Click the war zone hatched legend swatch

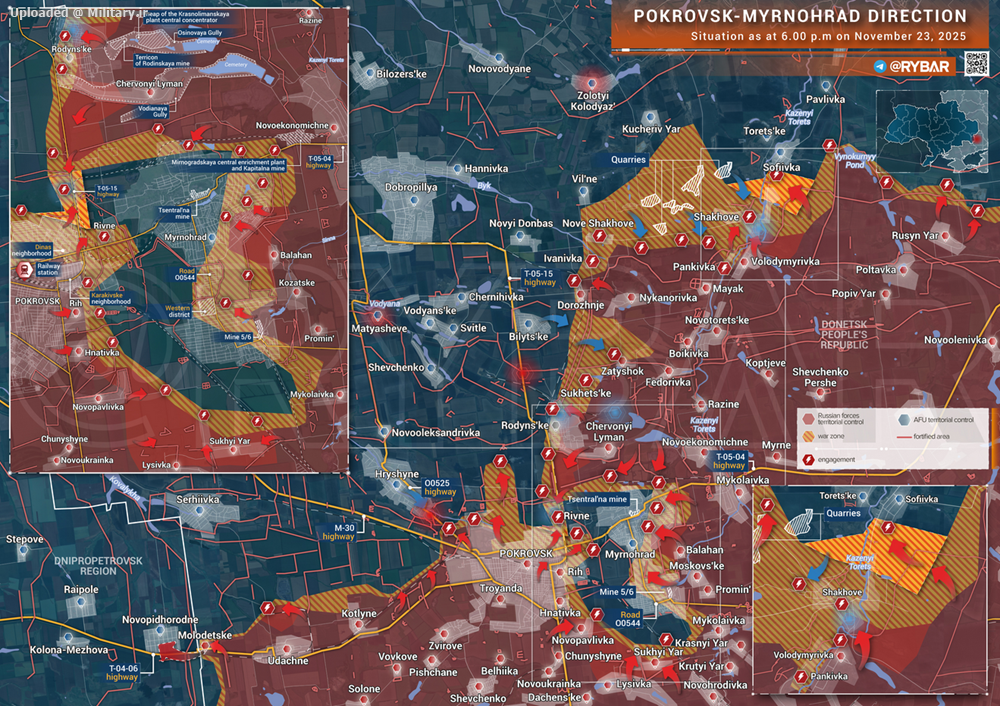pos(810,436)
